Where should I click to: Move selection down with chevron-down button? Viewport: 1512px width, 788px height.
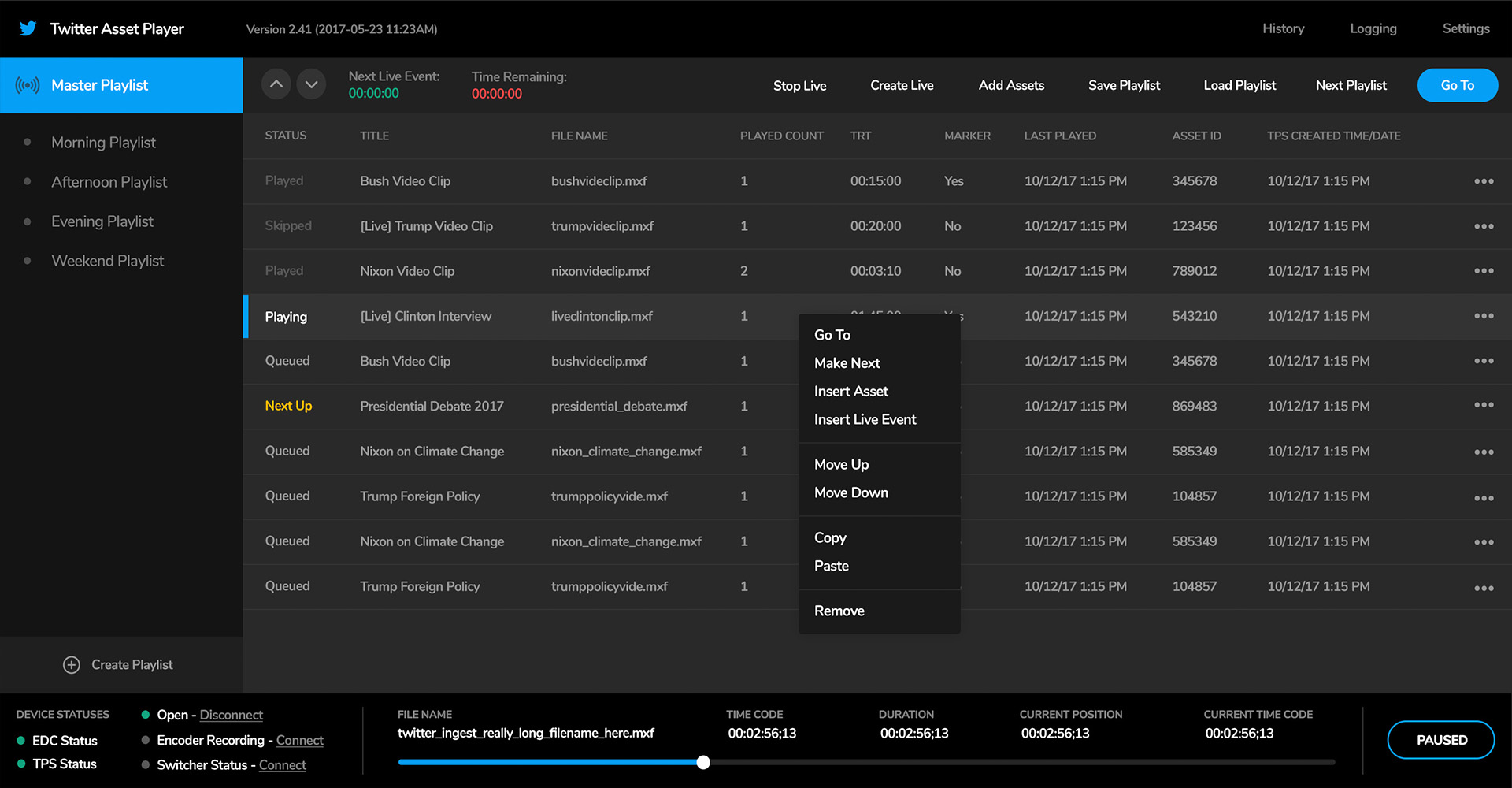[x=311, y=84]
